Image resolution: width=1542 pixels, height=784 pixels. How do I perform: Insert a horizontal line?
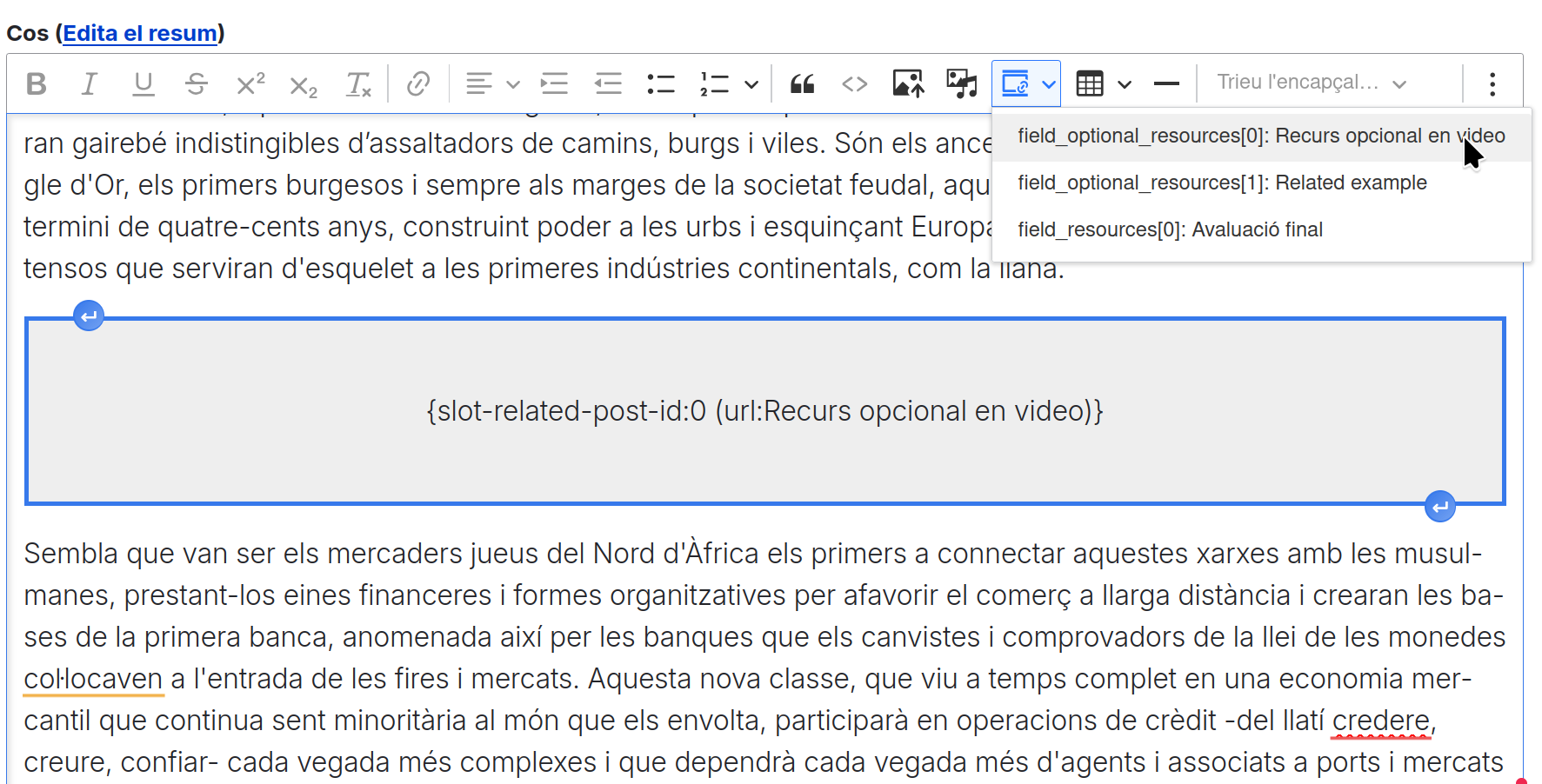point(1166,84)
